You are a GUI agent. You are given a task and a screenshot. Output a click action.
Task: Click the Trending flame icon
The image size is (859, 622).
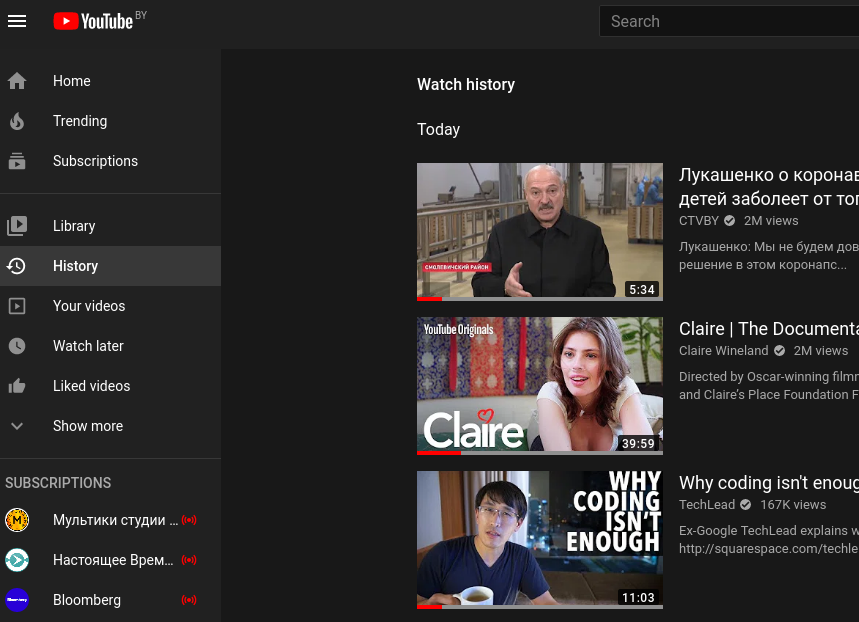pyautogui.click(x=17, y=121)
